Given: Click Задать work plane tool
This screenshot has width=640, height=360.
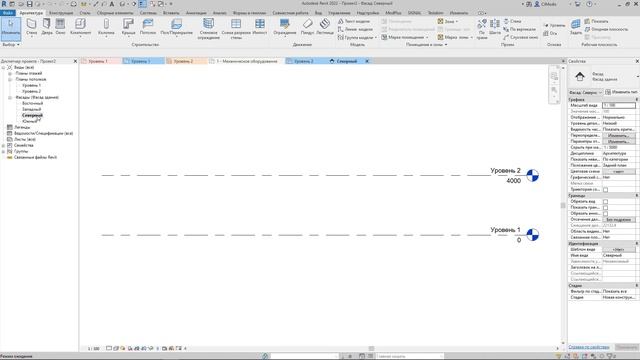Looking at the screenshot, I should (576, 27).
